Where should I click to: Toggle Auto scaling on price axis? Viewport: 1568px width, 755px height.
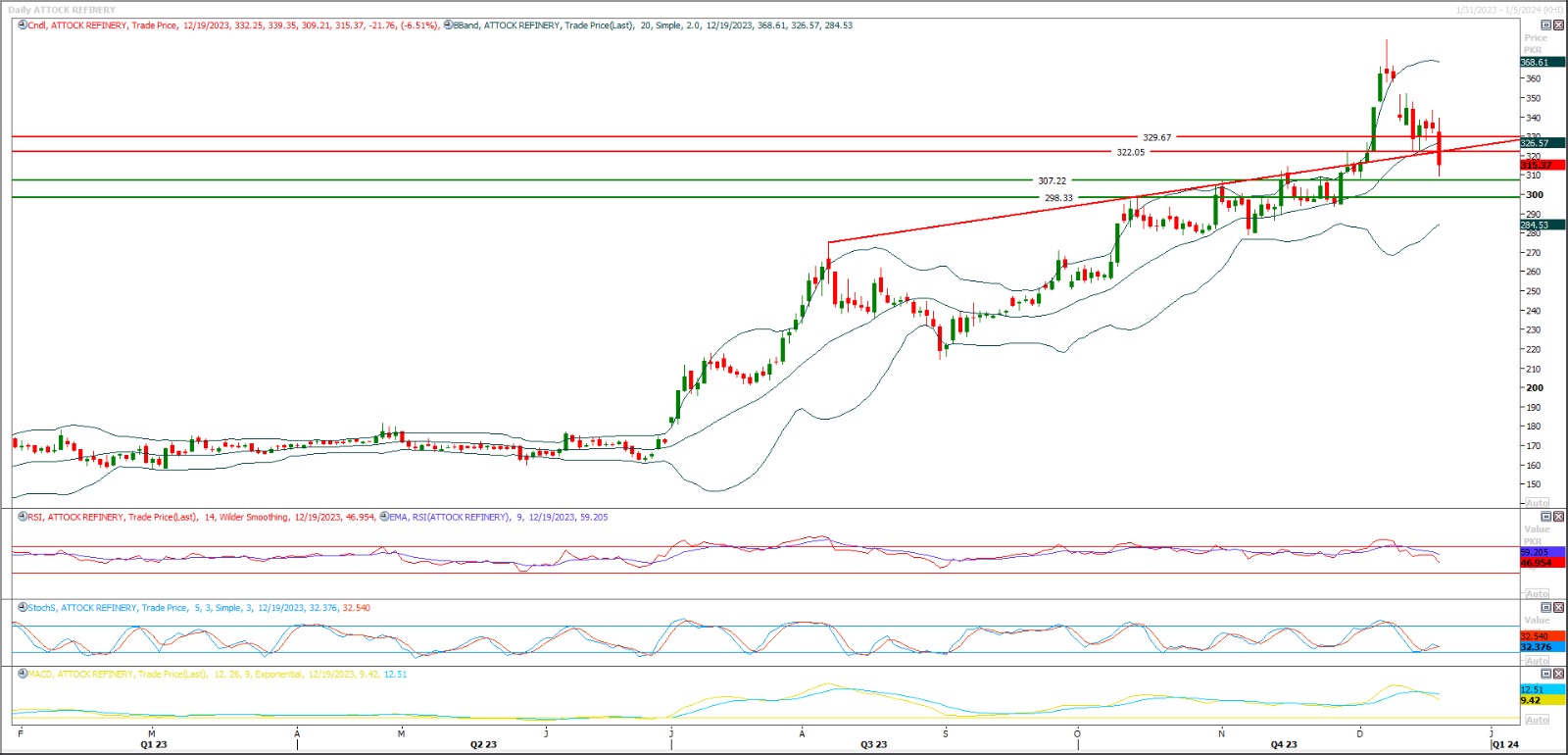(x=1537, y=502)
